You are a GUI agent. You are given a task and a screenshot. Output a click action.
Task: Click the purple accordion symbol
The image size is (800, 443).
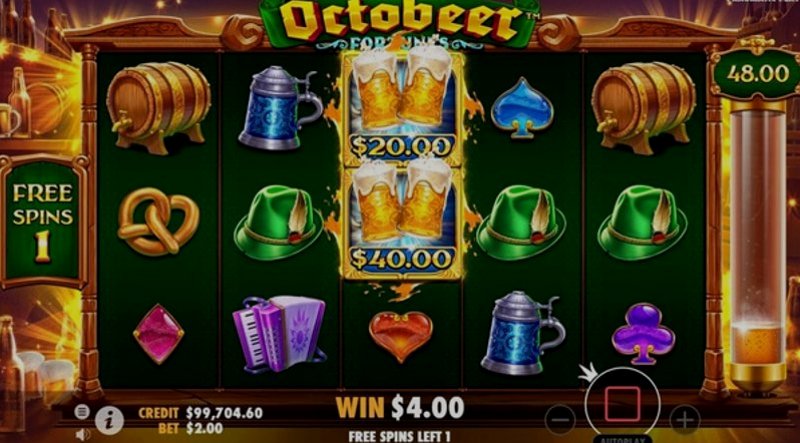click(x=280, y=333)
